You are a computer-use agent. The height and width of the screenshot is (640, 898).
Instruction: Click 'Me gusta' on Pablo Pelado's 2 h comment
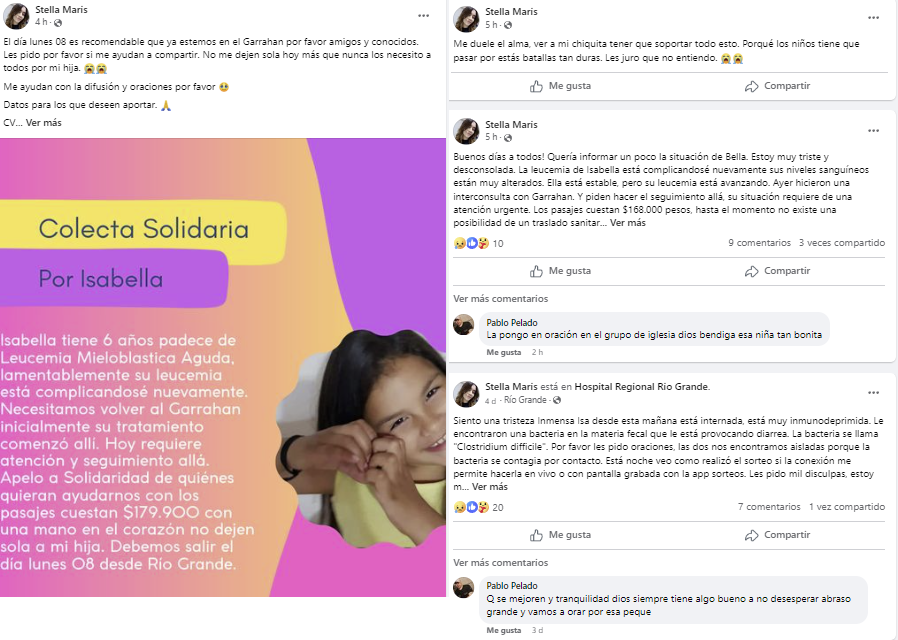point(503,353)
